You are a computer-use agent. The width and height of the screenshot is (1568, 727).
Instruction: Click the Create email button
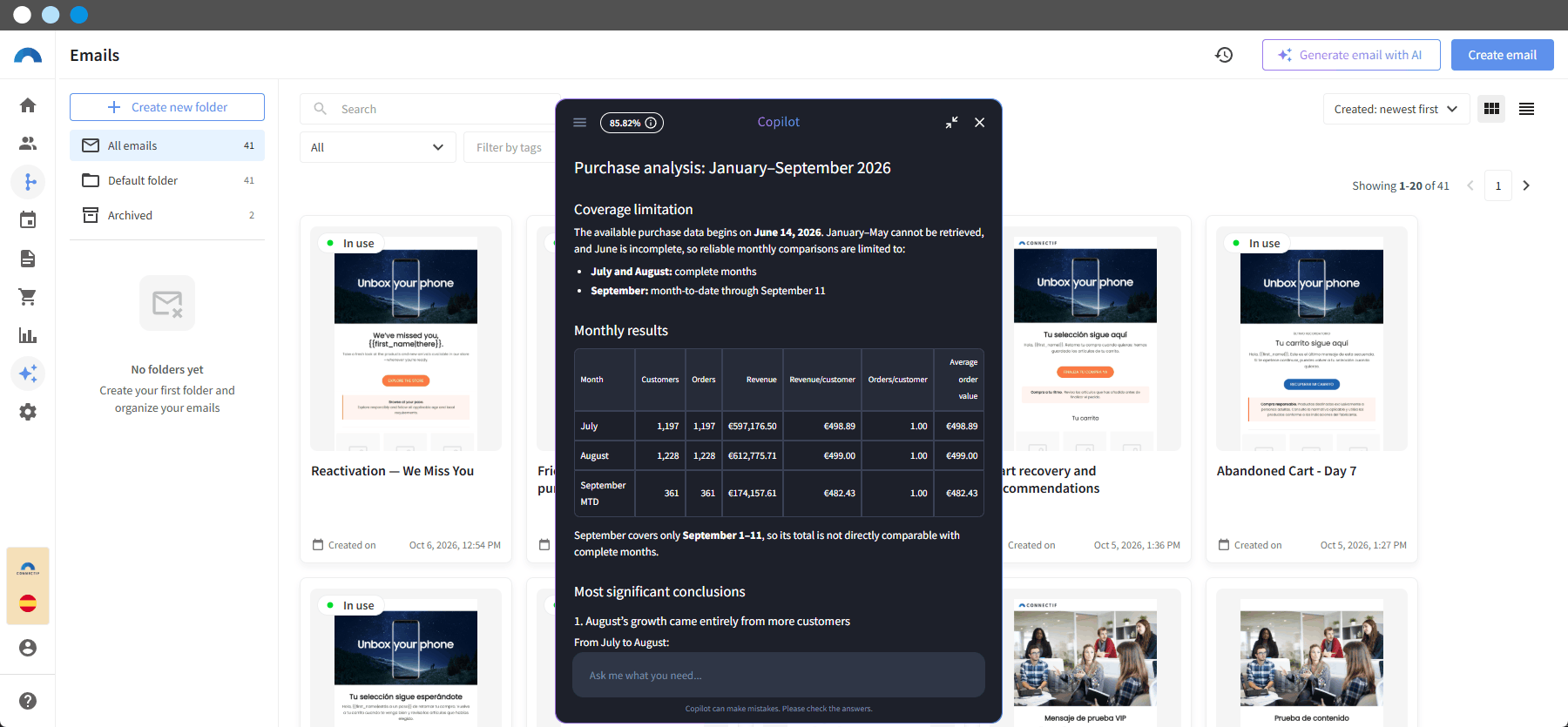click(1503, 55)
